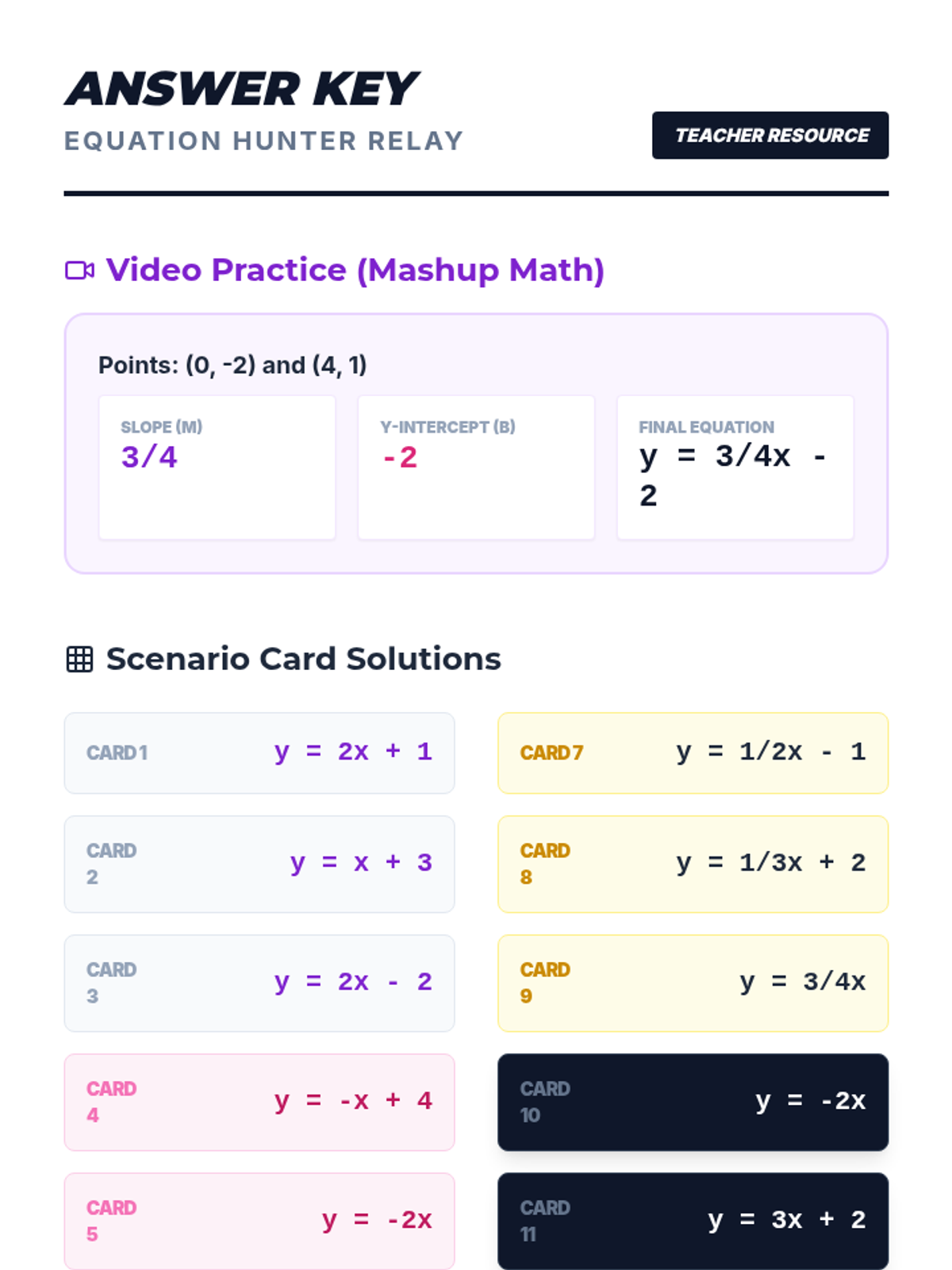The height and width of the screenshot is (1270, 952).
Task: Click the Answer Key title
Action: point(242,88)
